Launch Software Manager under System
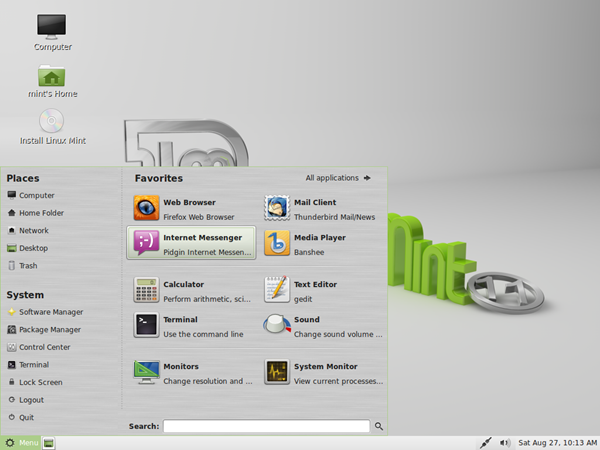Screen dimensions: 600x450 45,312
